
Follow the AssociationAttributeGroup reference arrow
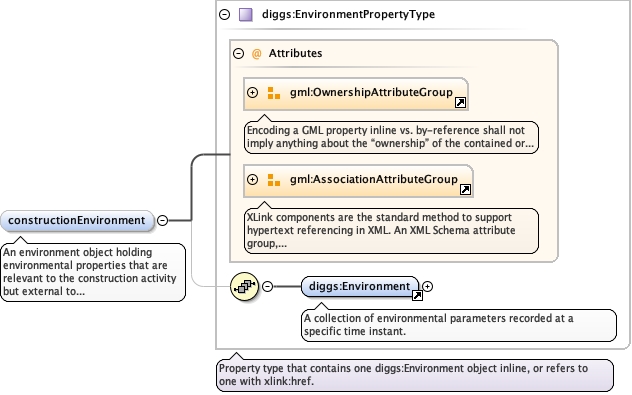click(466, 189)
